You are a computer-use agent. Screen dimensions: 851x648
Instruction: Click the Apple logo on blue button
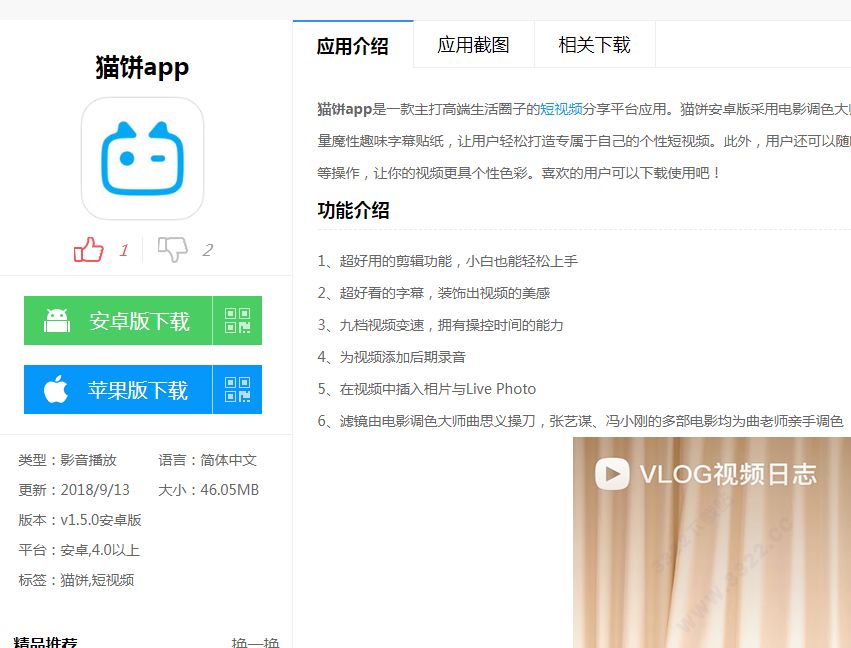[56, 389]
